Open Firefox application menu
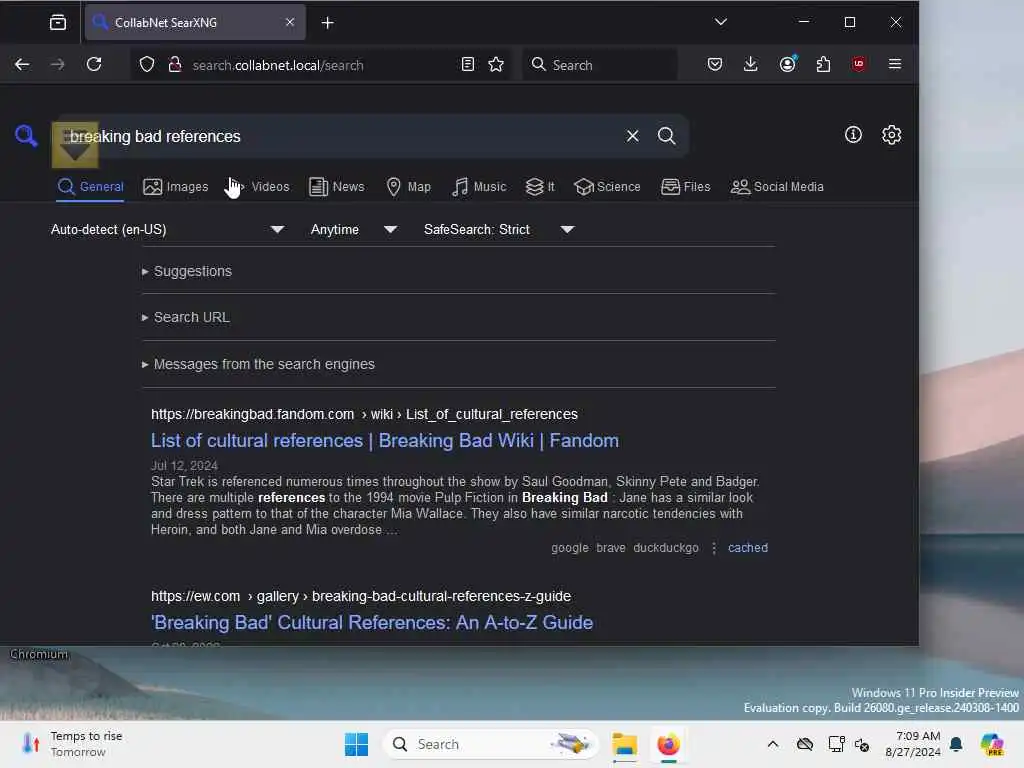 [895, 64]
